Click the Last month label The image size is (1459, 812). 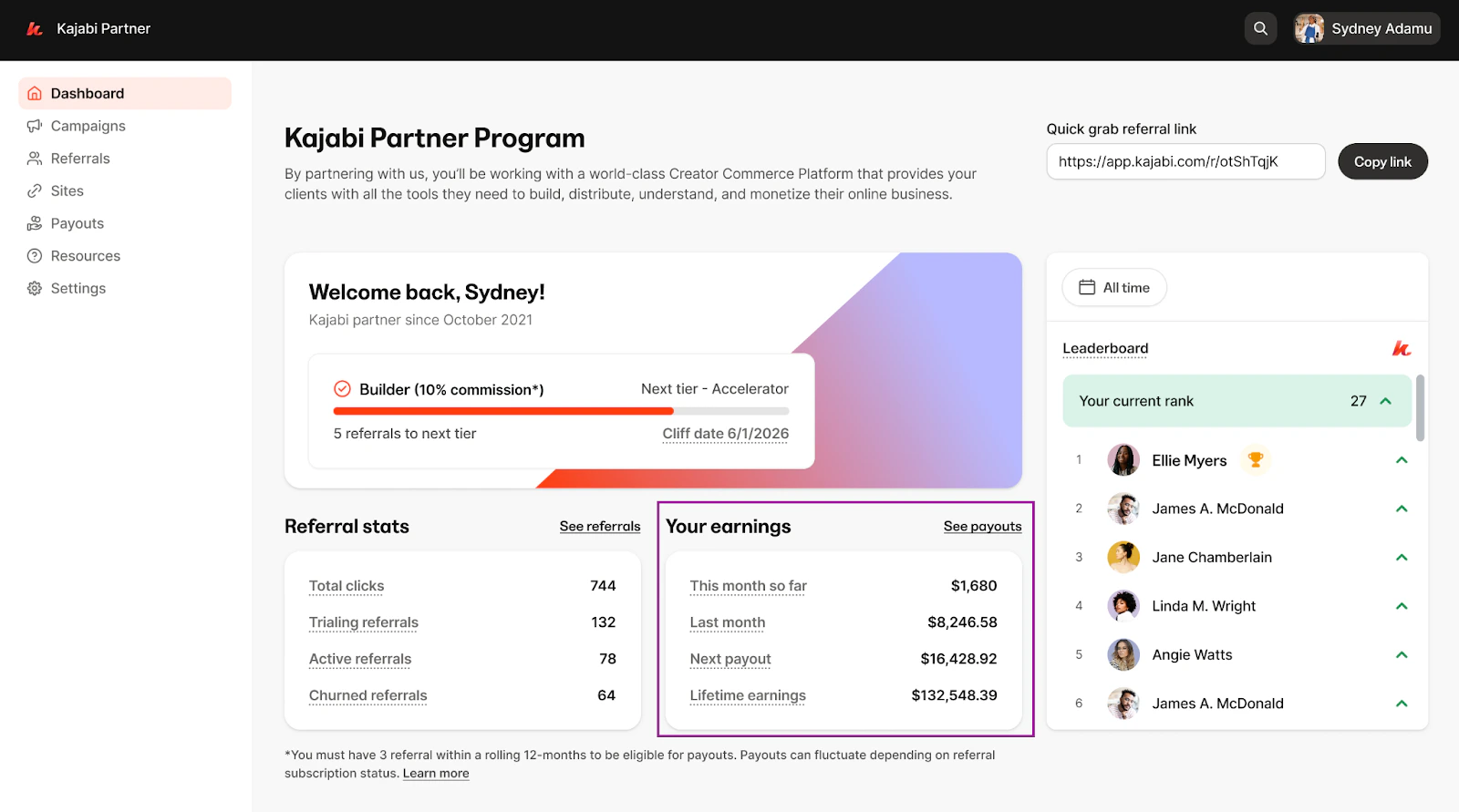coord(728,622)
